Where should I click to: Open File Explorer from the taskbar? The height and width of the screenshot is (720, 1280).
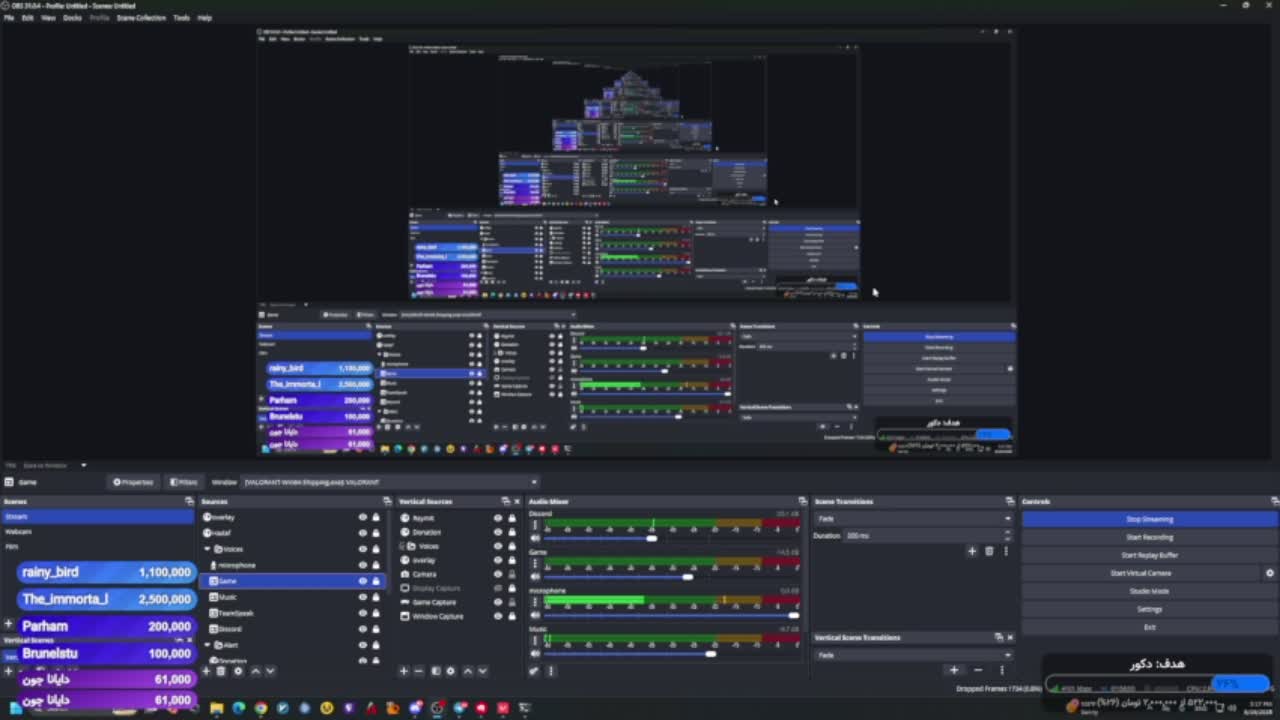click(x=216, y=708)
